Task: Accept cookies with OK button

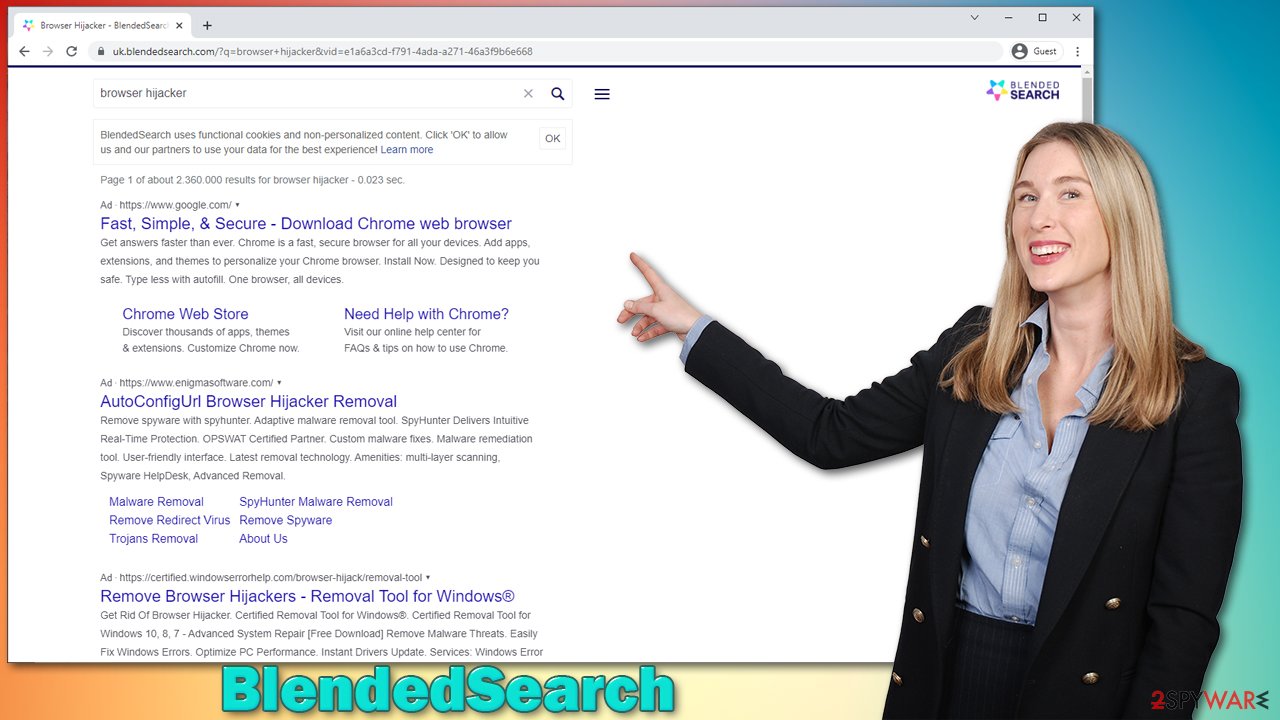Action: [552, 139]
